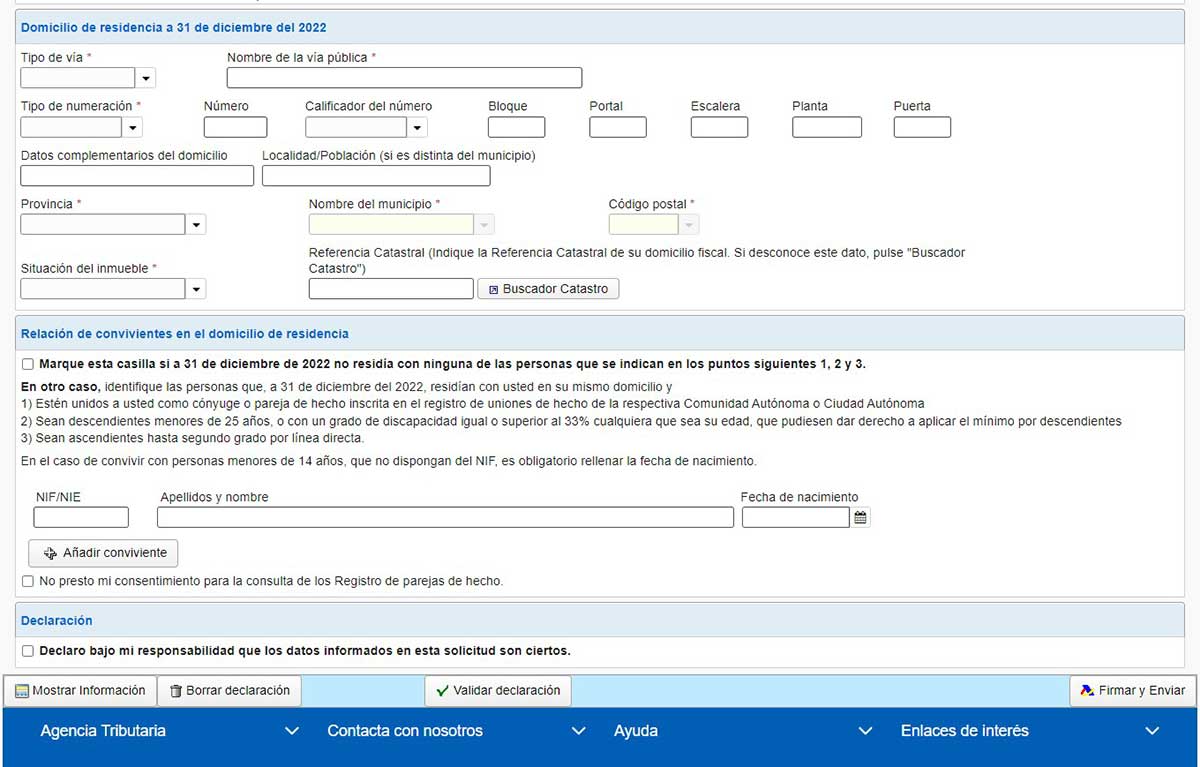Click Mostrar Información button
Image resolution: width=1200 pixels, height=767 pixels.
80,691
